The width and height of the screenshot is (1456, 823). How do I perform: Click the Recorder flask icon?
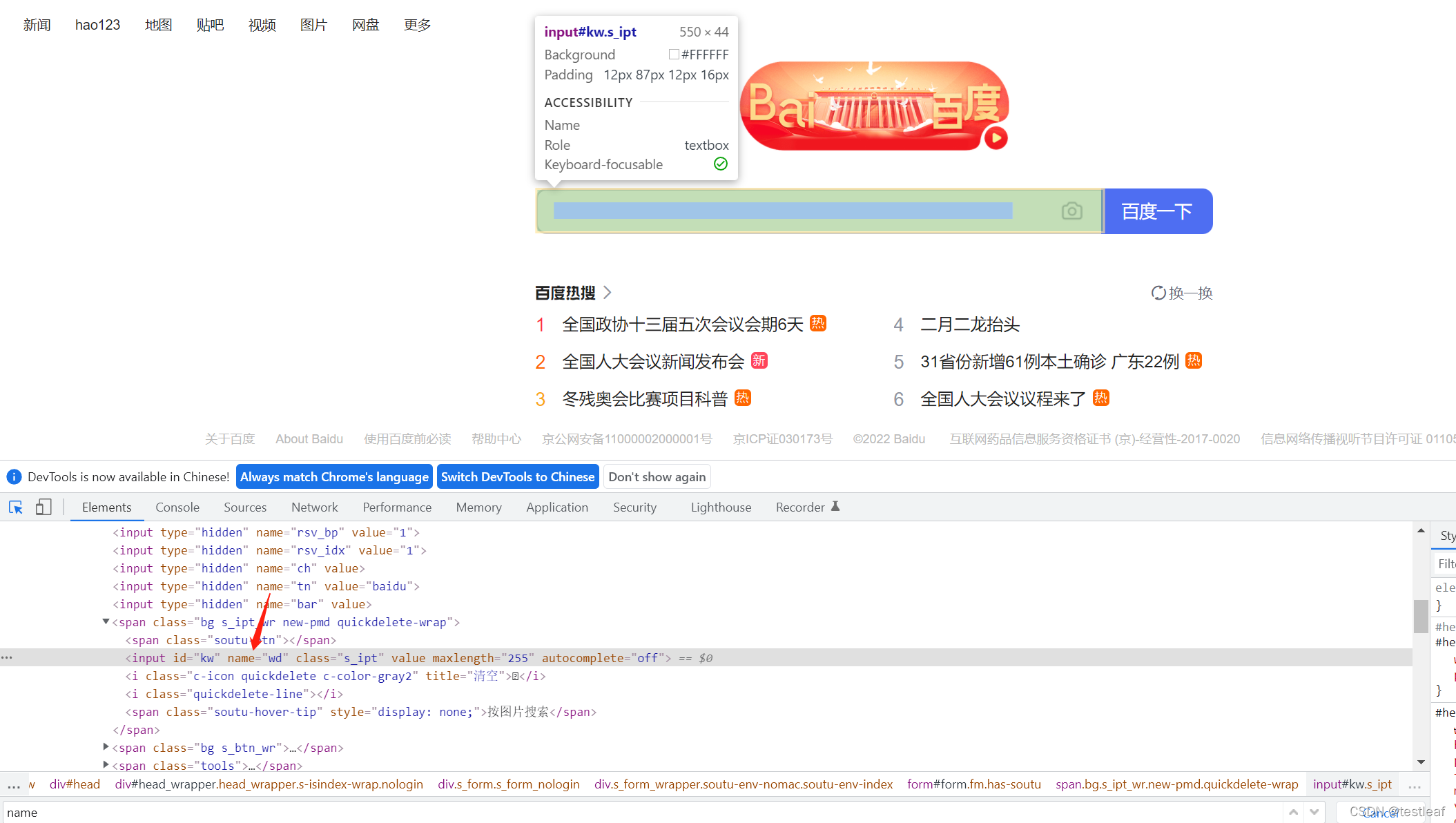pyautogui.click(x=835, y=507)
